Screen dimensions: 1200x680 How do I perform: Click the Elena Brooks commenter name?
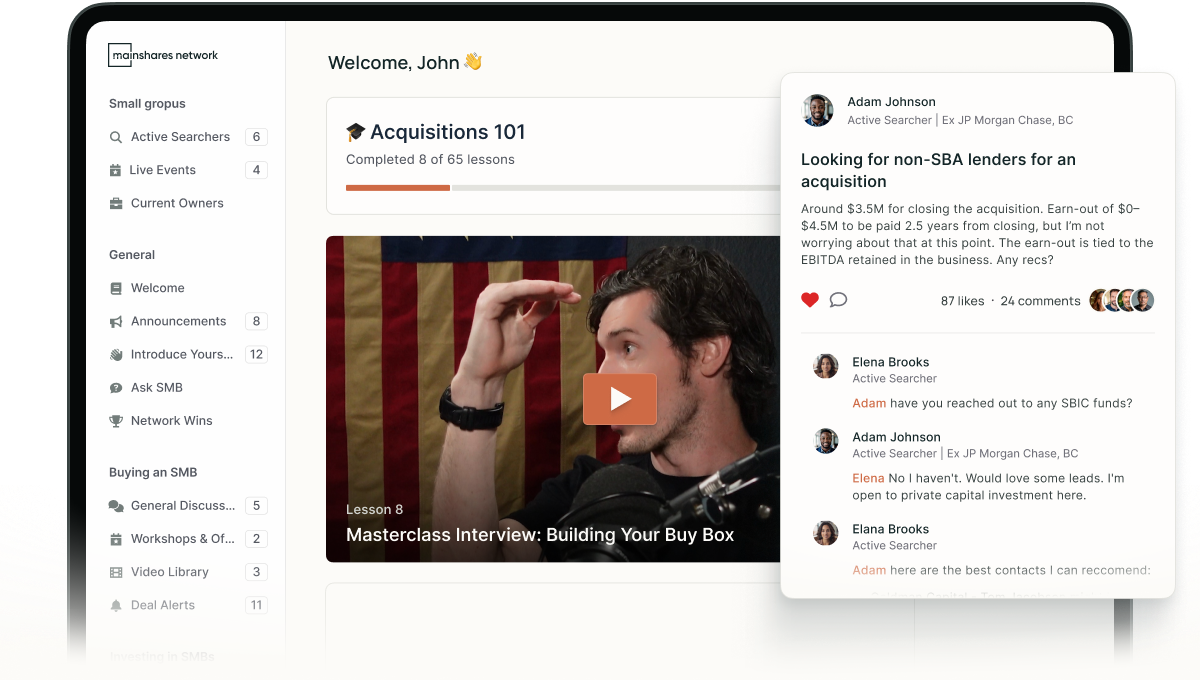tap(891, 362)
